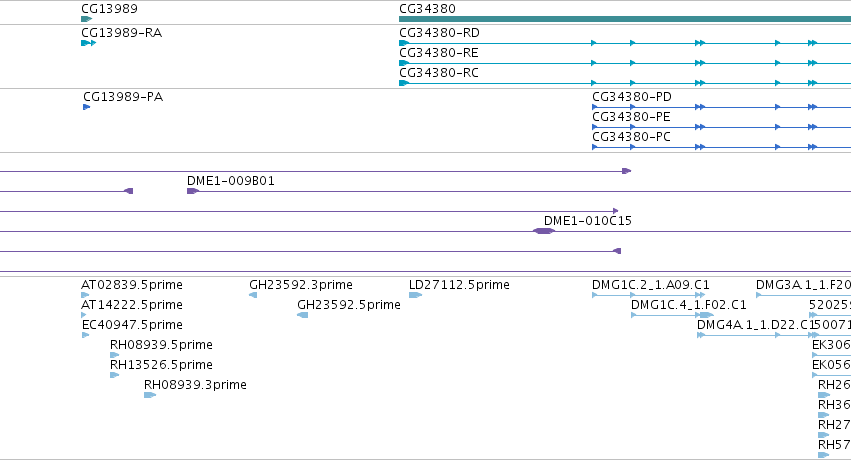This screenshot has height=460, width=851.
Task: Click the DME1-009B01 start arrow glyph
Action: click(x=193, y=191)
